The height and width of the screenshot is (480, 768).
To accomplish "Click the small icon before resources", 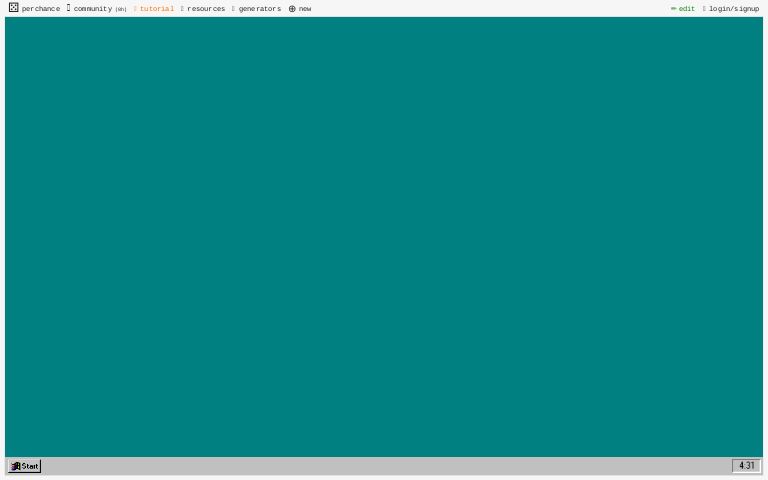I will (x=182, y=9).
